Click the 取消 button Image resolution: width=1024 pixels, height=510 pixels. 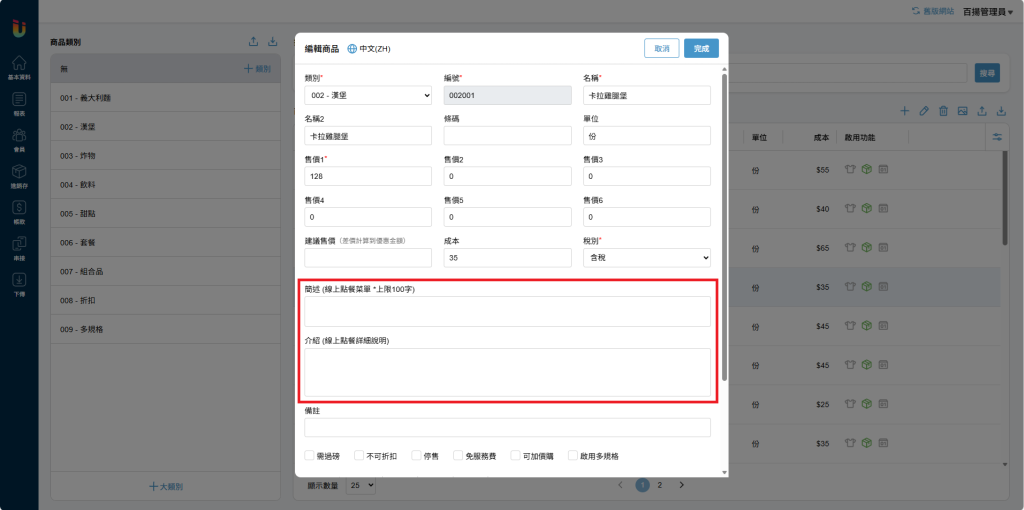coord(661,48)
